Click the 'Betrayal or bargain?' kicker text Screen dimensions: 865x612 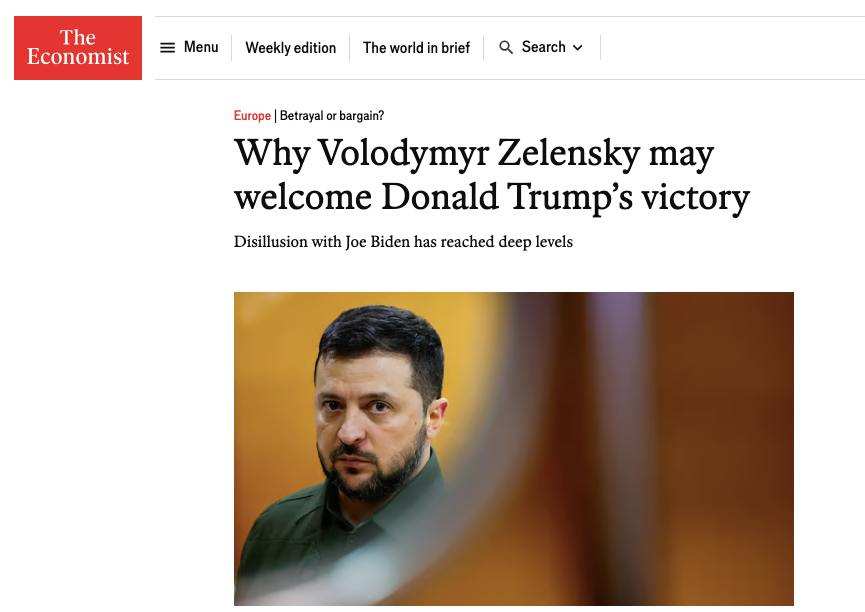332,116
